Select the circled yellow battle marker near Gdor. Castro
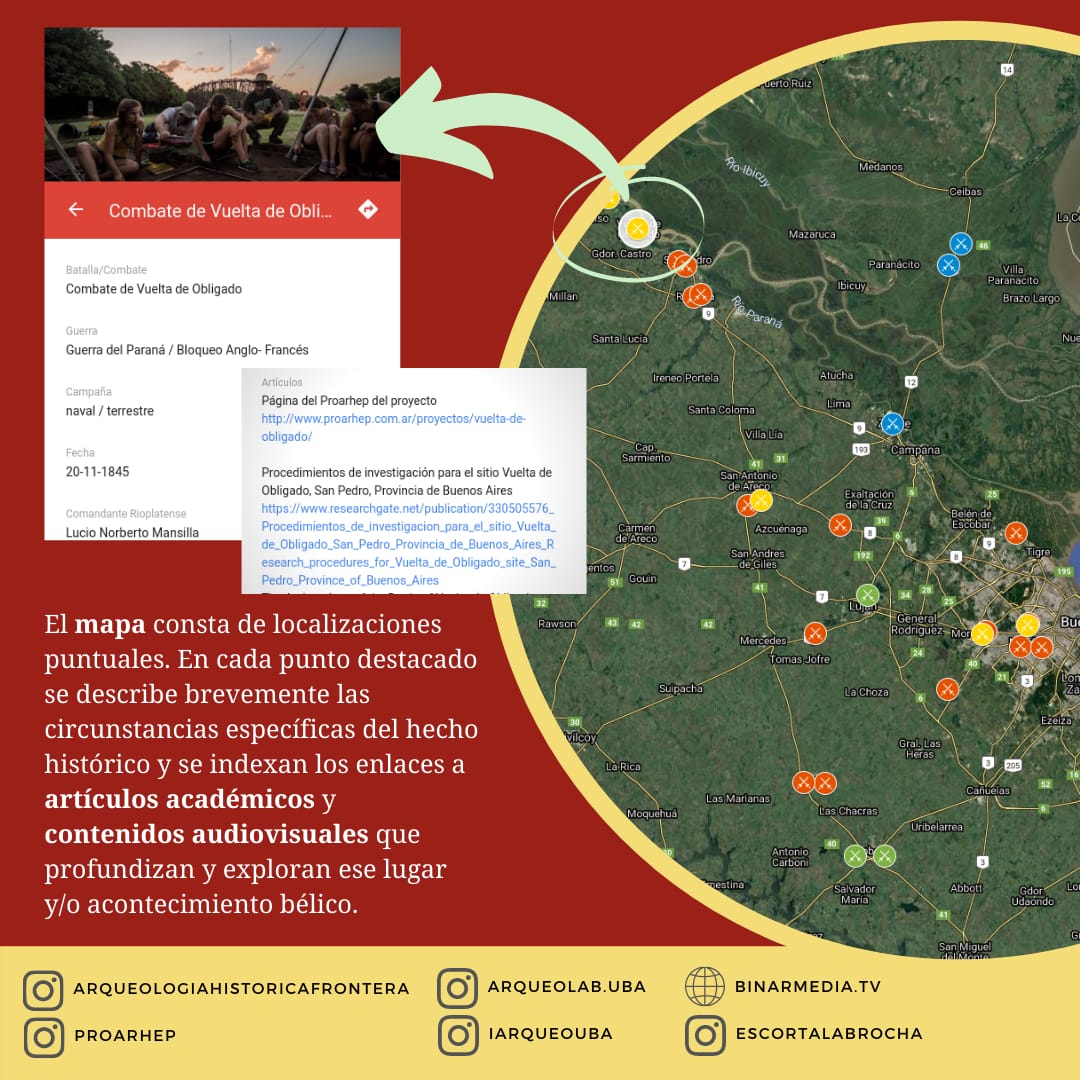Viewport: 1080px width, 1080px height. [637, 229]
